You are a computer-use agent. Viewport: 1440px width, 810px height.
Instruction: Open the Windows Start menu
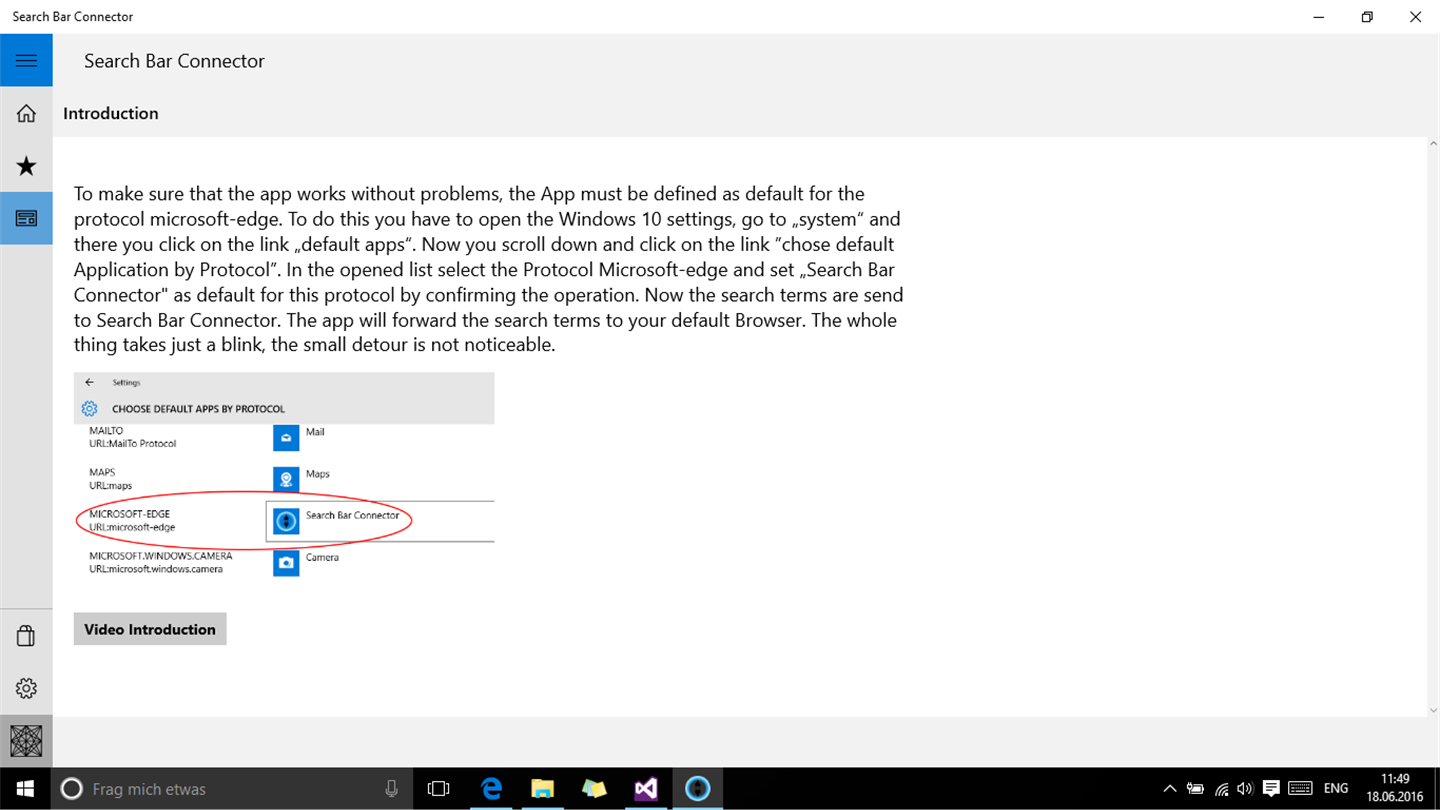pyautogui.click(x=25, y=789)
